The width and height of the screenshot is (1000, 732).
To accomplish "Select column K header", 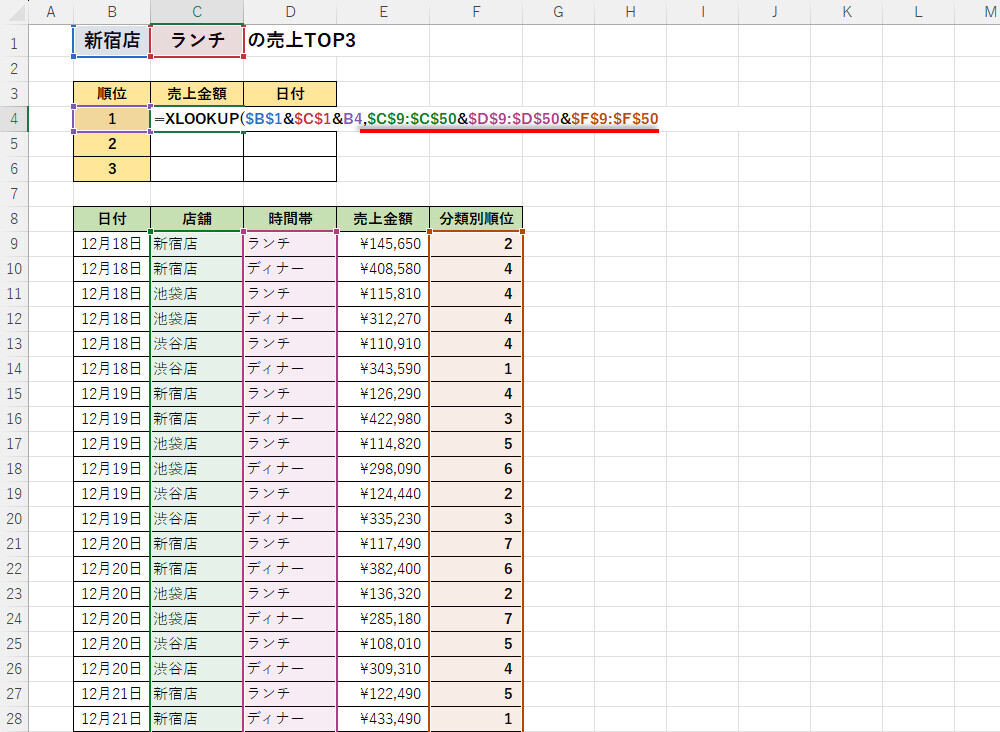I will (x=846, y=11).
